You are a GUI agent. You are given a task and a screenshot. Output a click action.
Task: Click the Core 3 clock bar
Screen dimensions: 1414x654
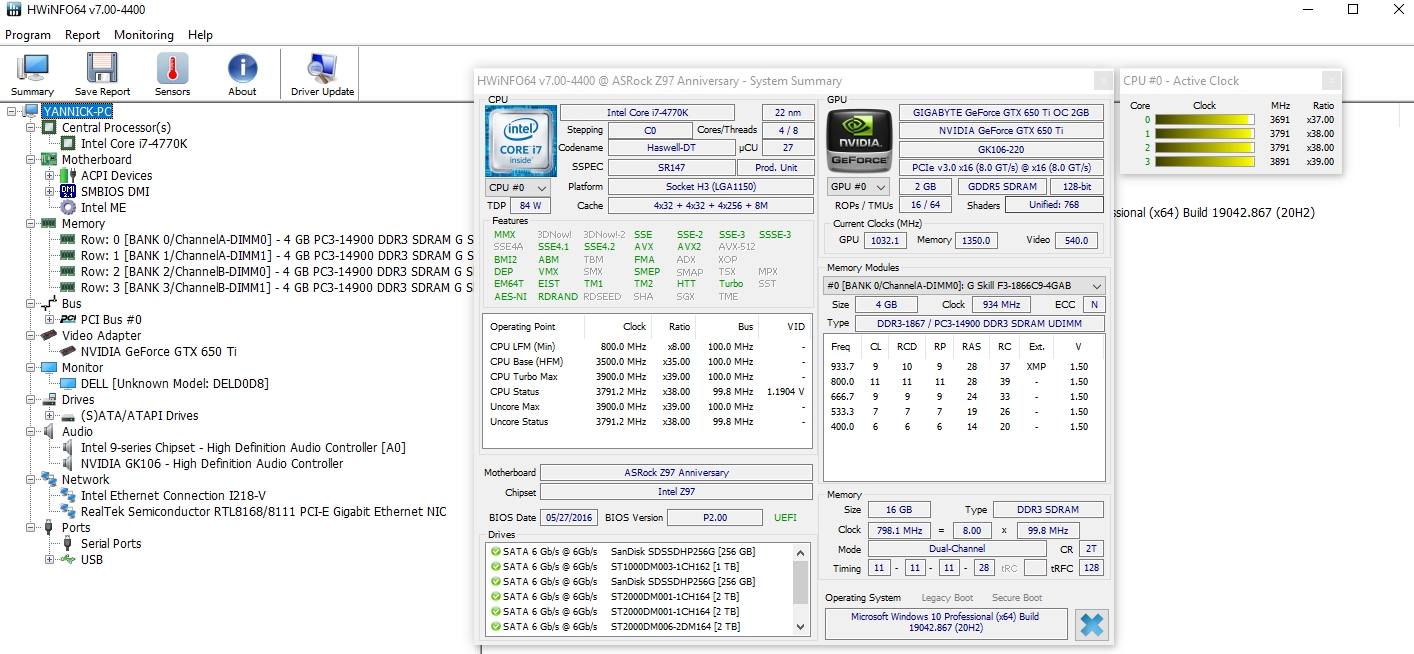(1204, 161)
